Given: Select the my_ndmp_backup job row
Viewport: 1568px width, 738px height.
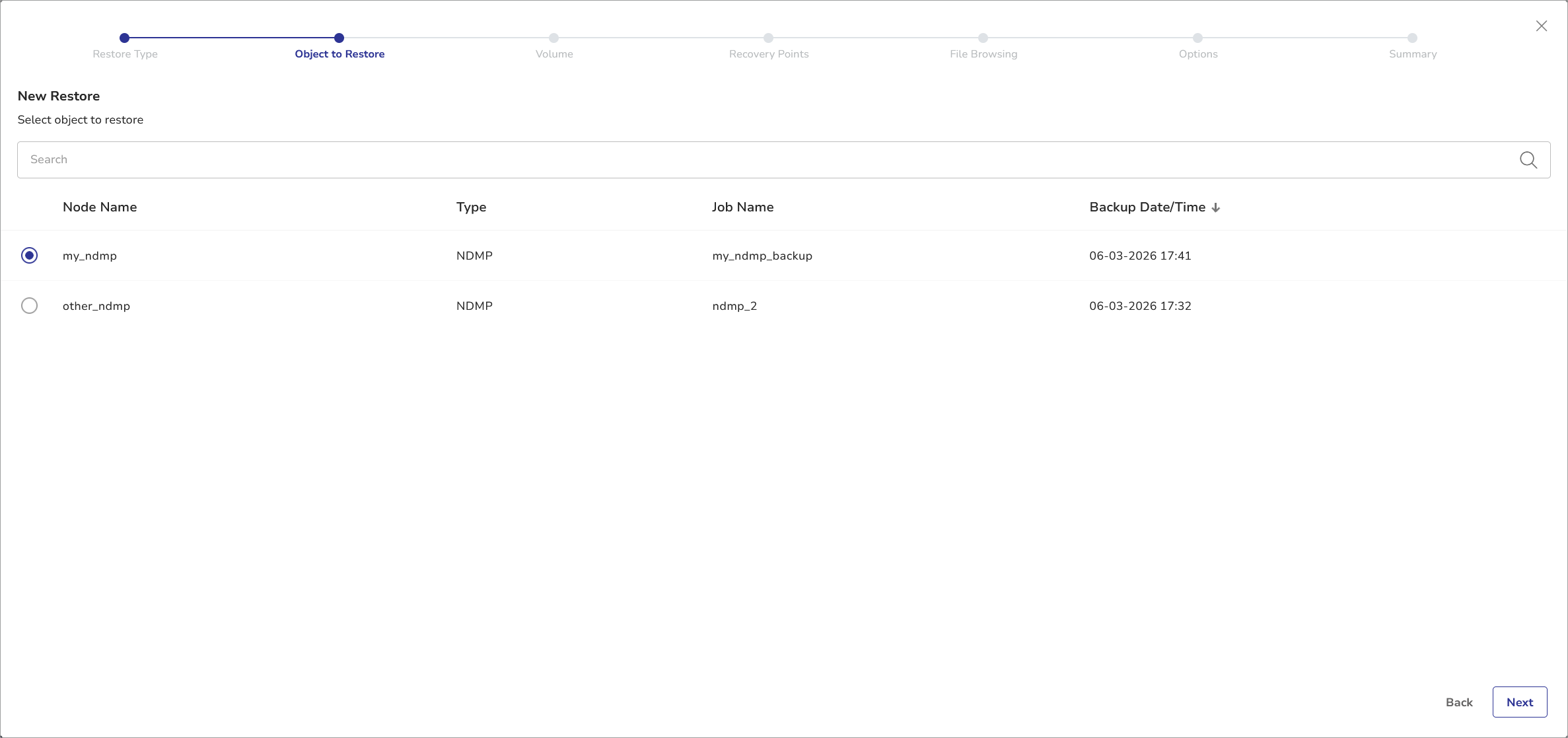Looking at the screenshot, I should click(762, 256).
